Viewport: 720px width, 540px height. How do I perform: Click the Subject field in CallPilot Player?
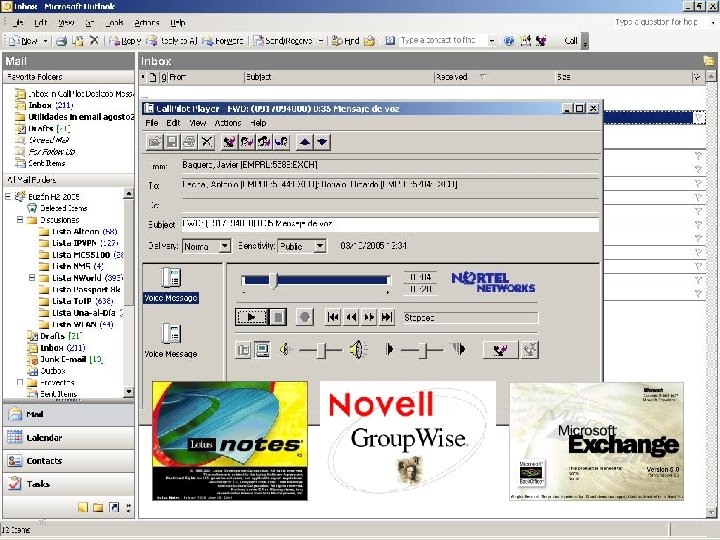click(x=390, y=224)
